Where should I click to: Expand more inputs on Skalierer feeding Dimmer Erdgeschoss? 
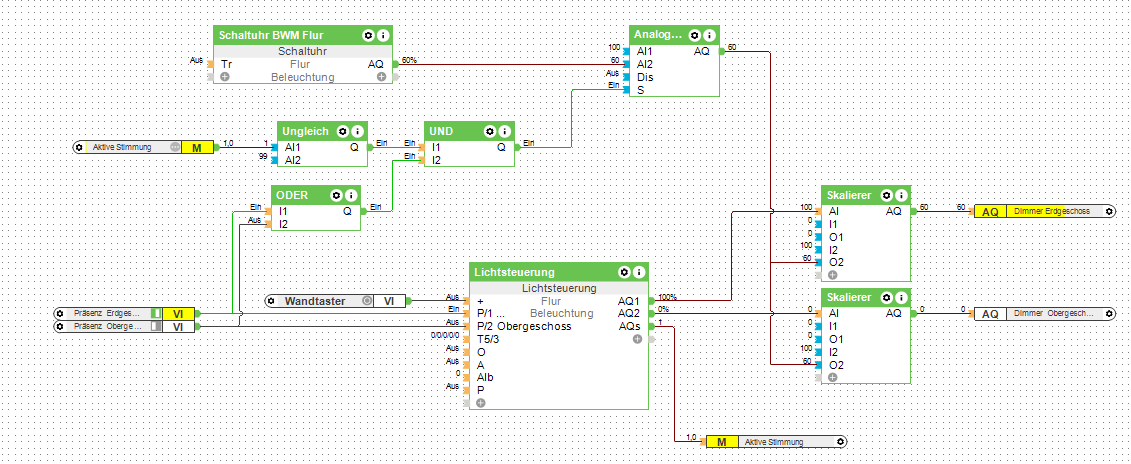[831, 274]
